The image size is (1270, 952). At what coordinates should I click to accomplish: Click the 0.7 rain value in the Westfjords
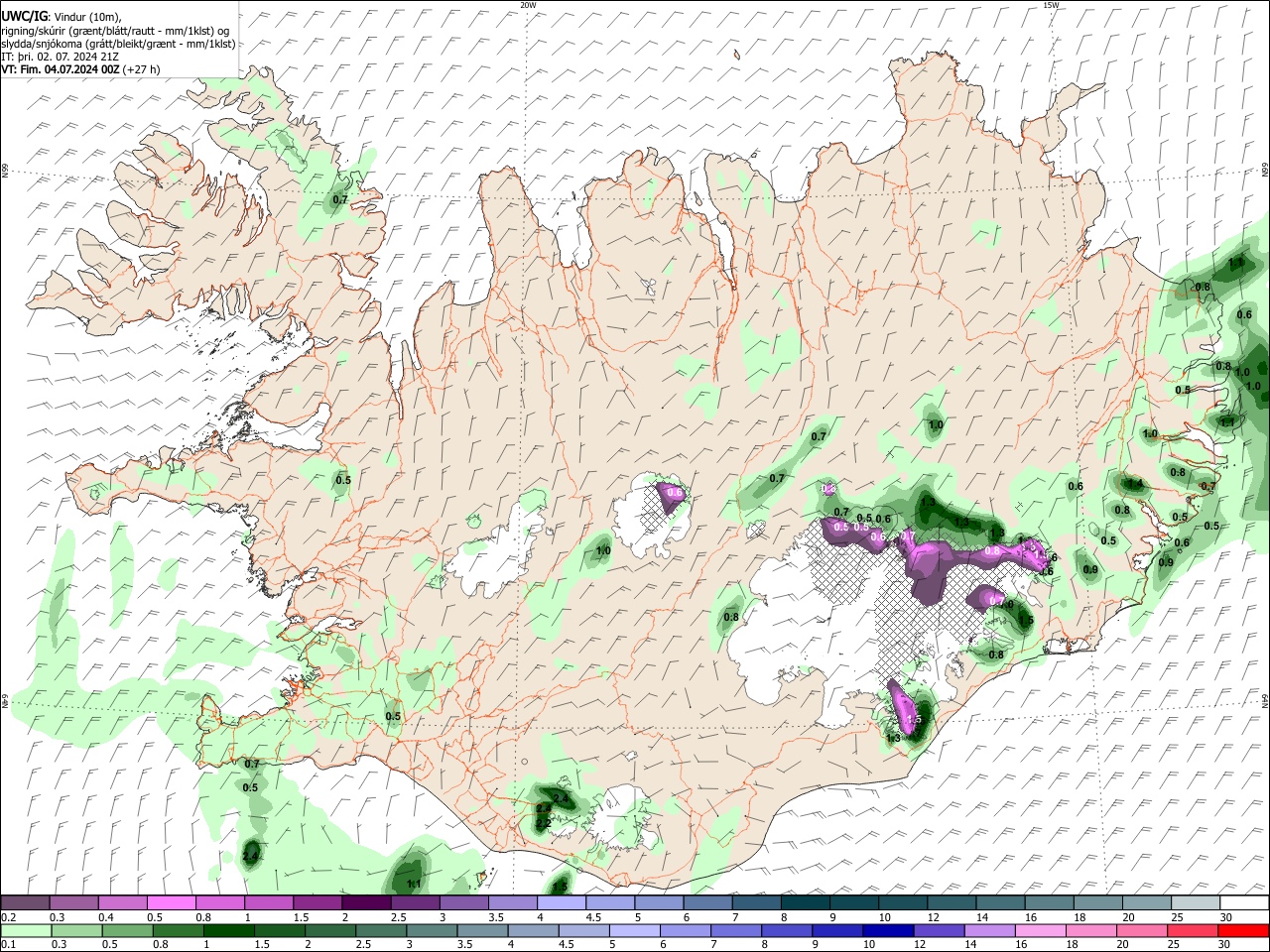[340, 200]
